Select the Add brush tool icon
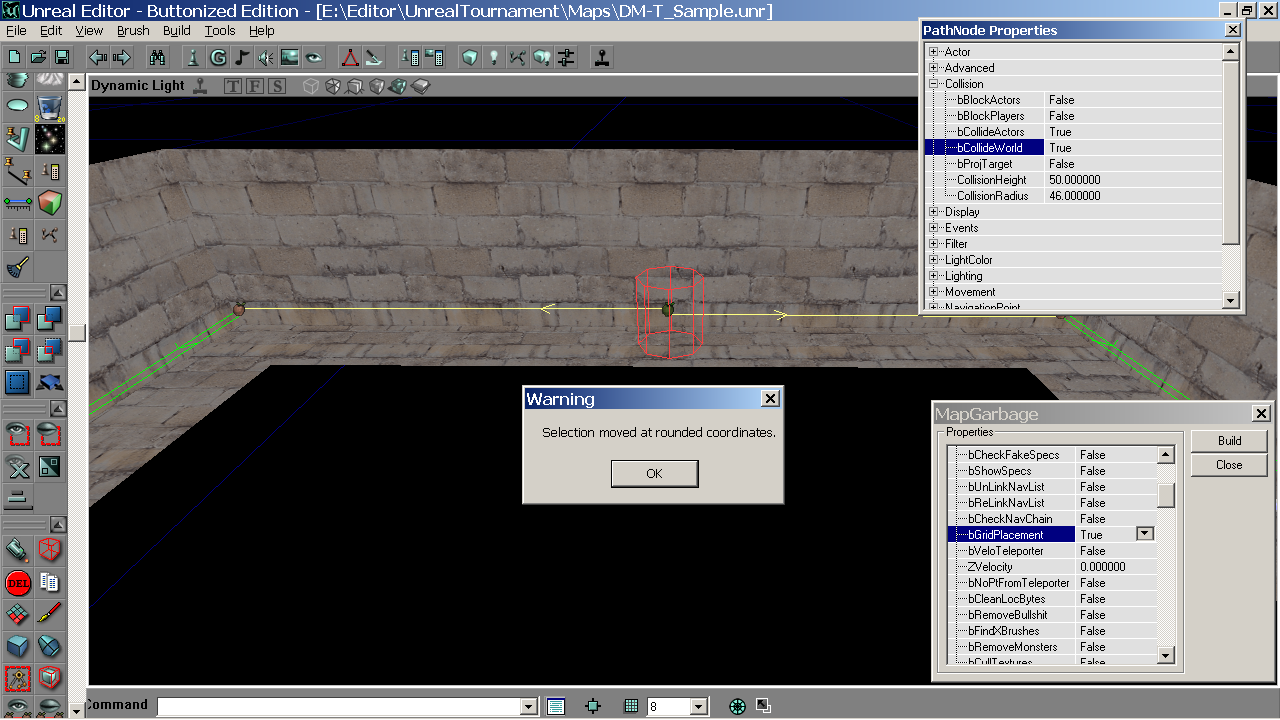 pyautogui.click(x=18, y=319)
